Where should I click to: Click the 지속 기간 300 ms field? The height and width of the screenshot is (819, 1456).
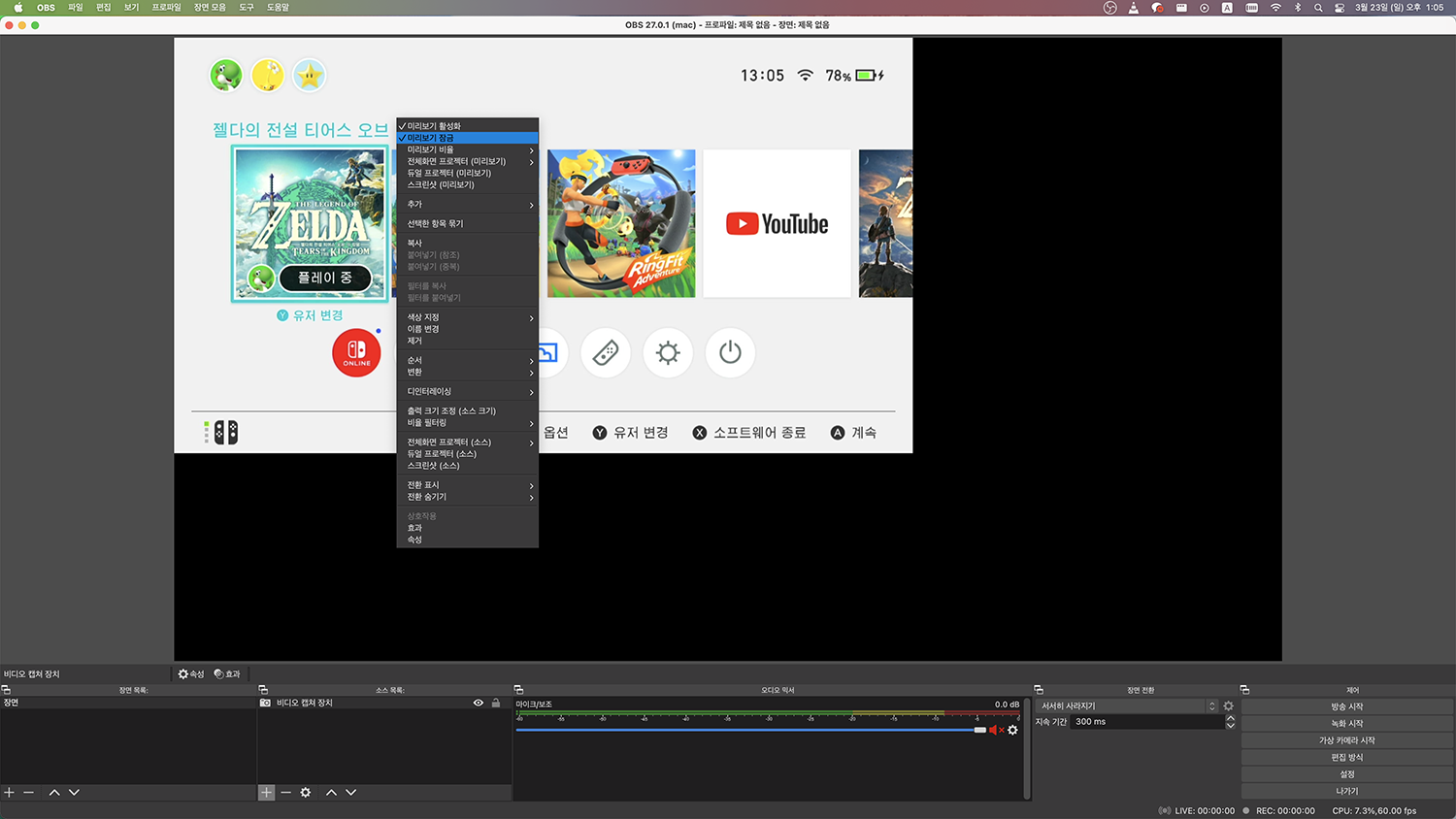1148,722
